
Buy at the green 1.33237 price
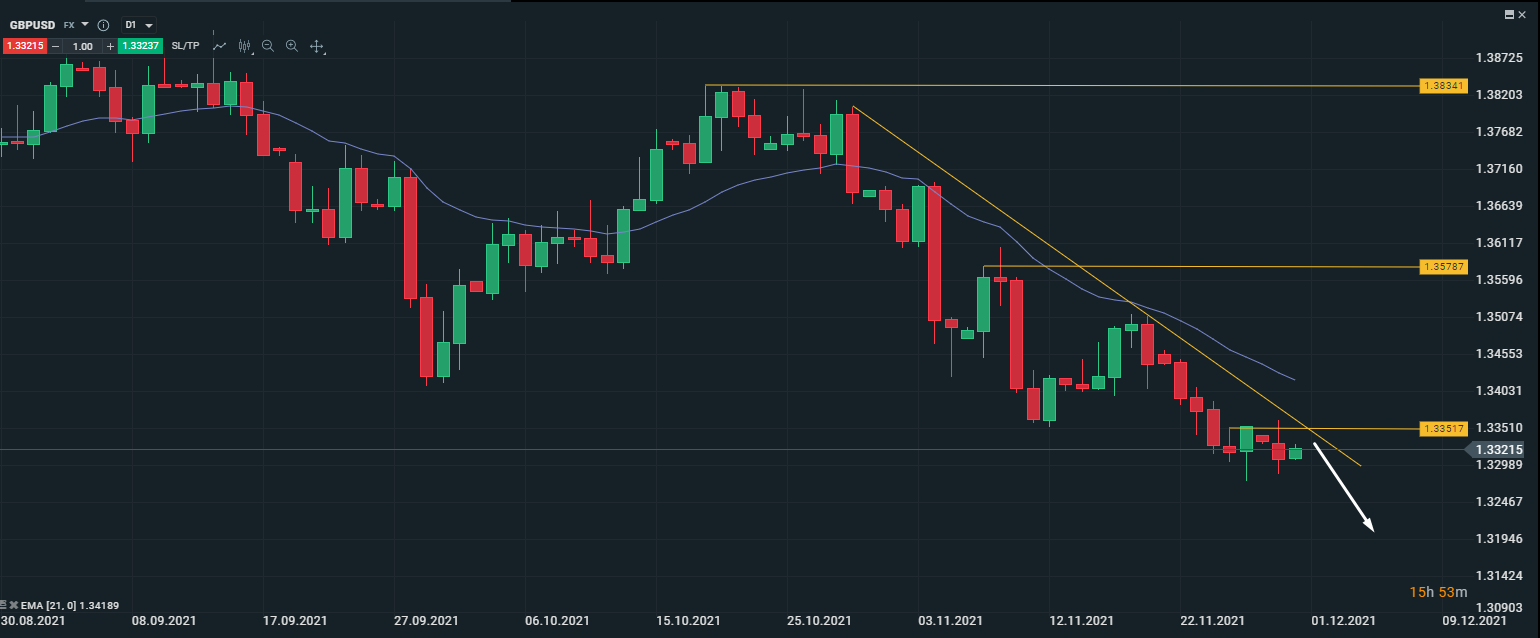tap(139, 46)
